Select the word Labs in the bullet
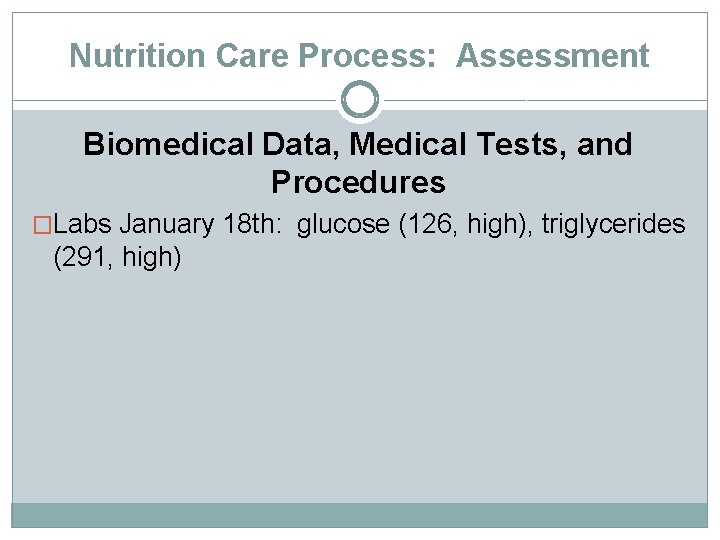Viewport: 720px width, 540px height. tap(83, 224)
